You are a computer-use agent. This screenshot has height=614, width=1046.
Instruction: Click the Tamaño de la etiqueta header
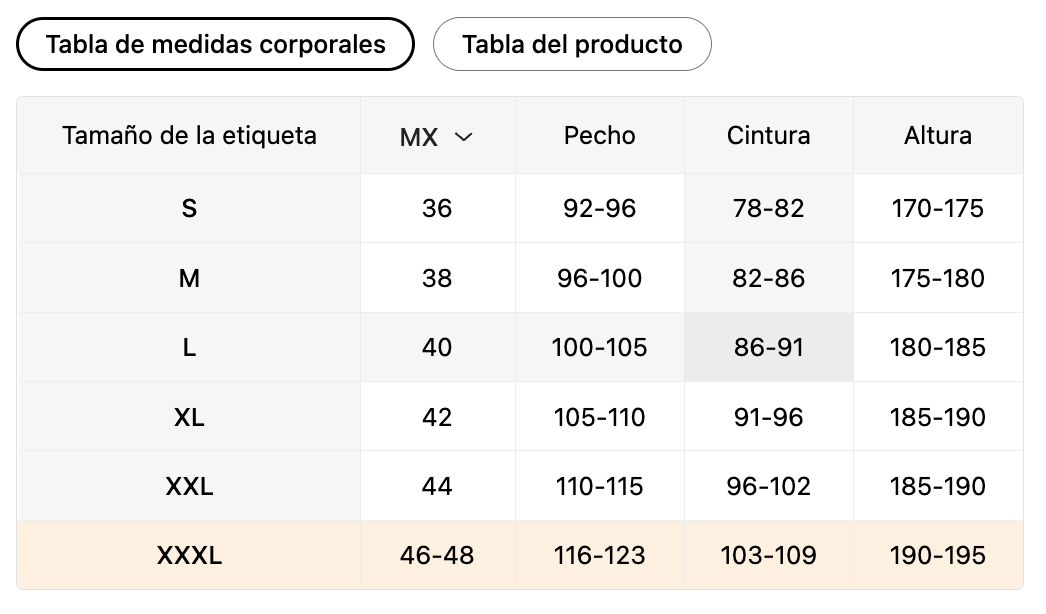189,136
